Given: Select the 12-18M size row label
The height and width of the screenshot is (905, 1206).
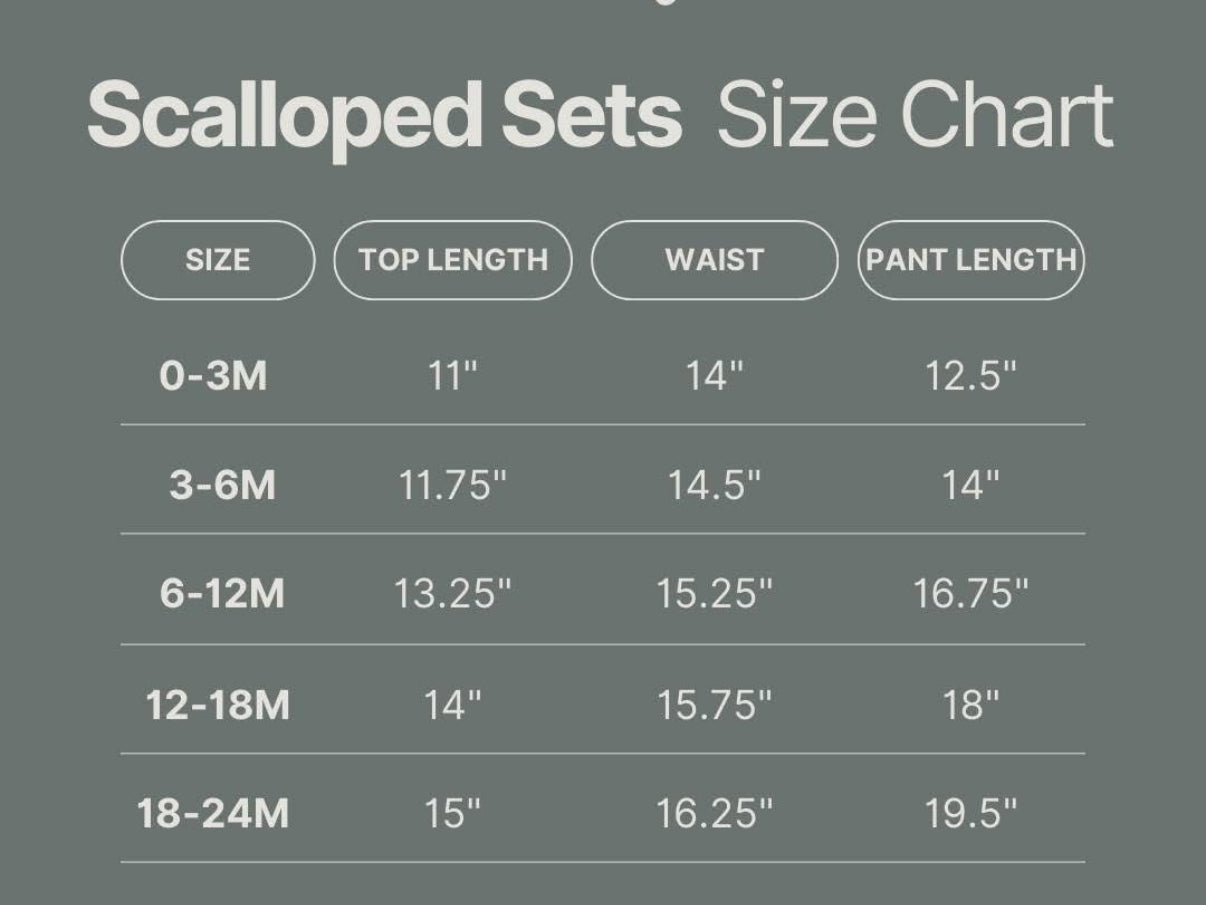Looking at the screenshot, I should coord(218,705).
